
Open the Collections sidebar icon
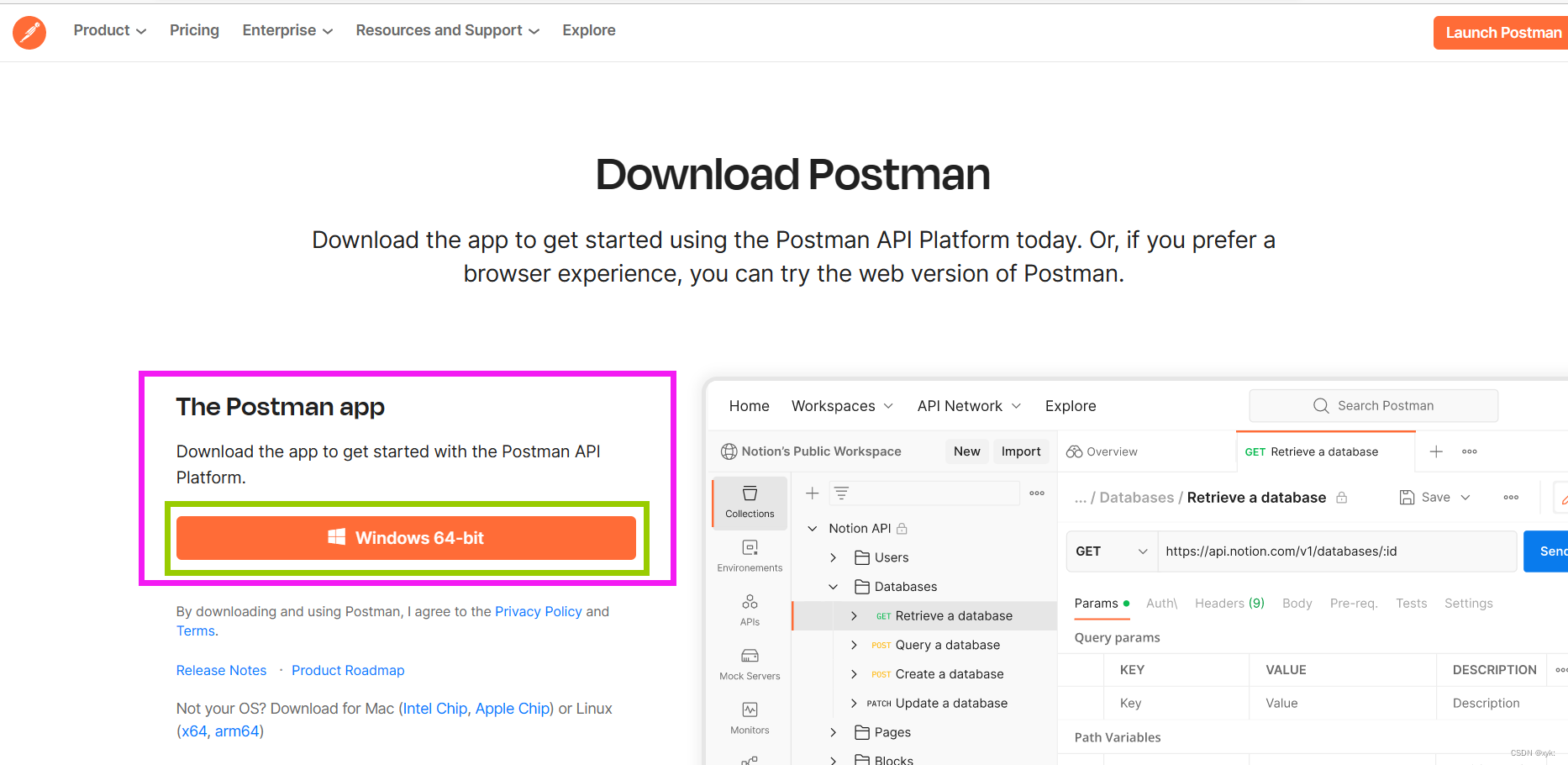pyautogui.click(x=750, y=502)
